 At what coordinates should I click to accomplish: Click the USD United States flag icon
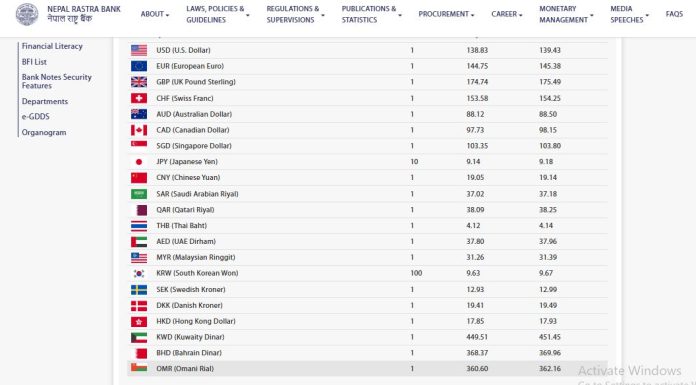[x=139, y=50]
